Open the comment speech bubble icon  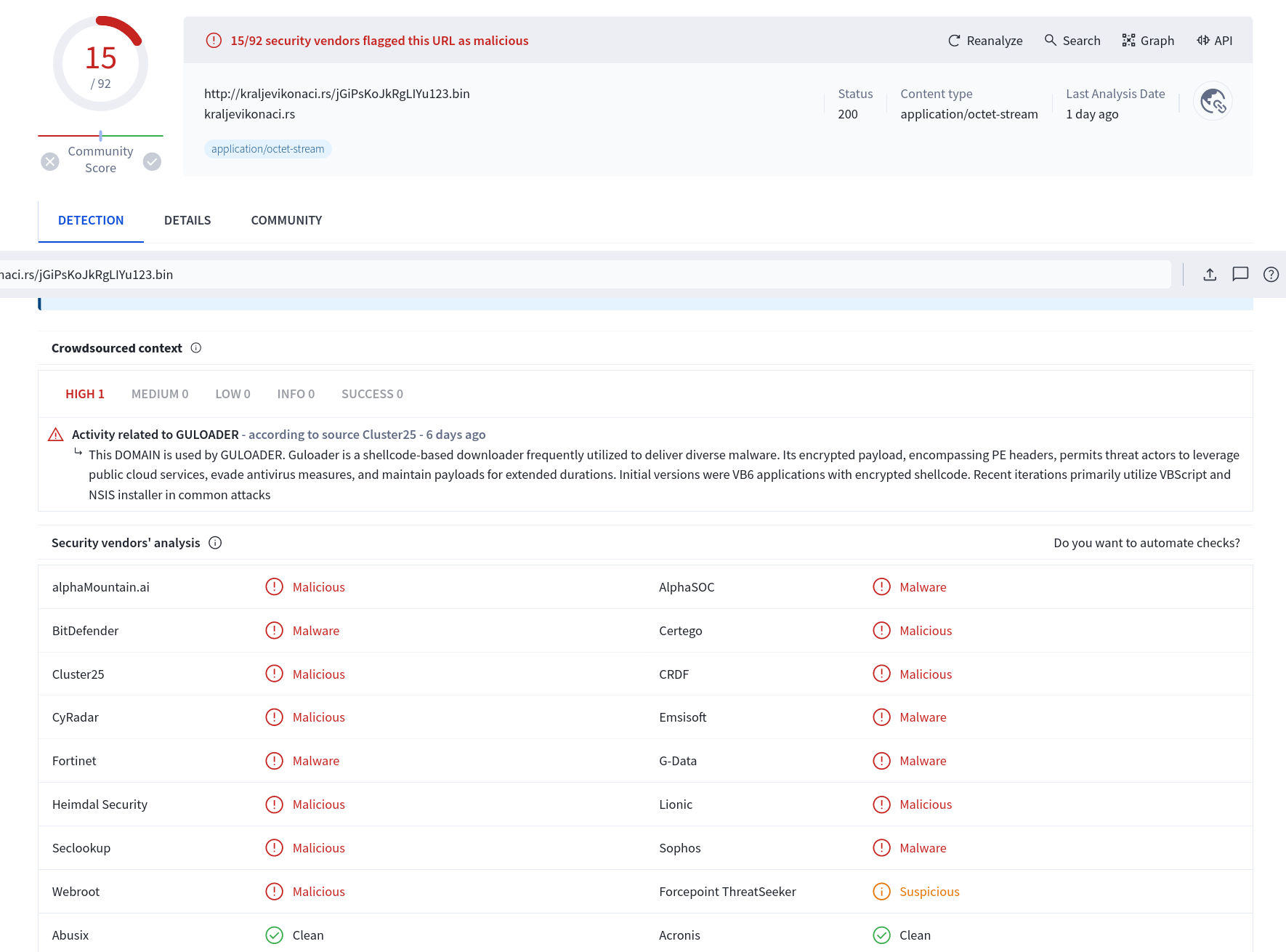[x=1240, y=274]
